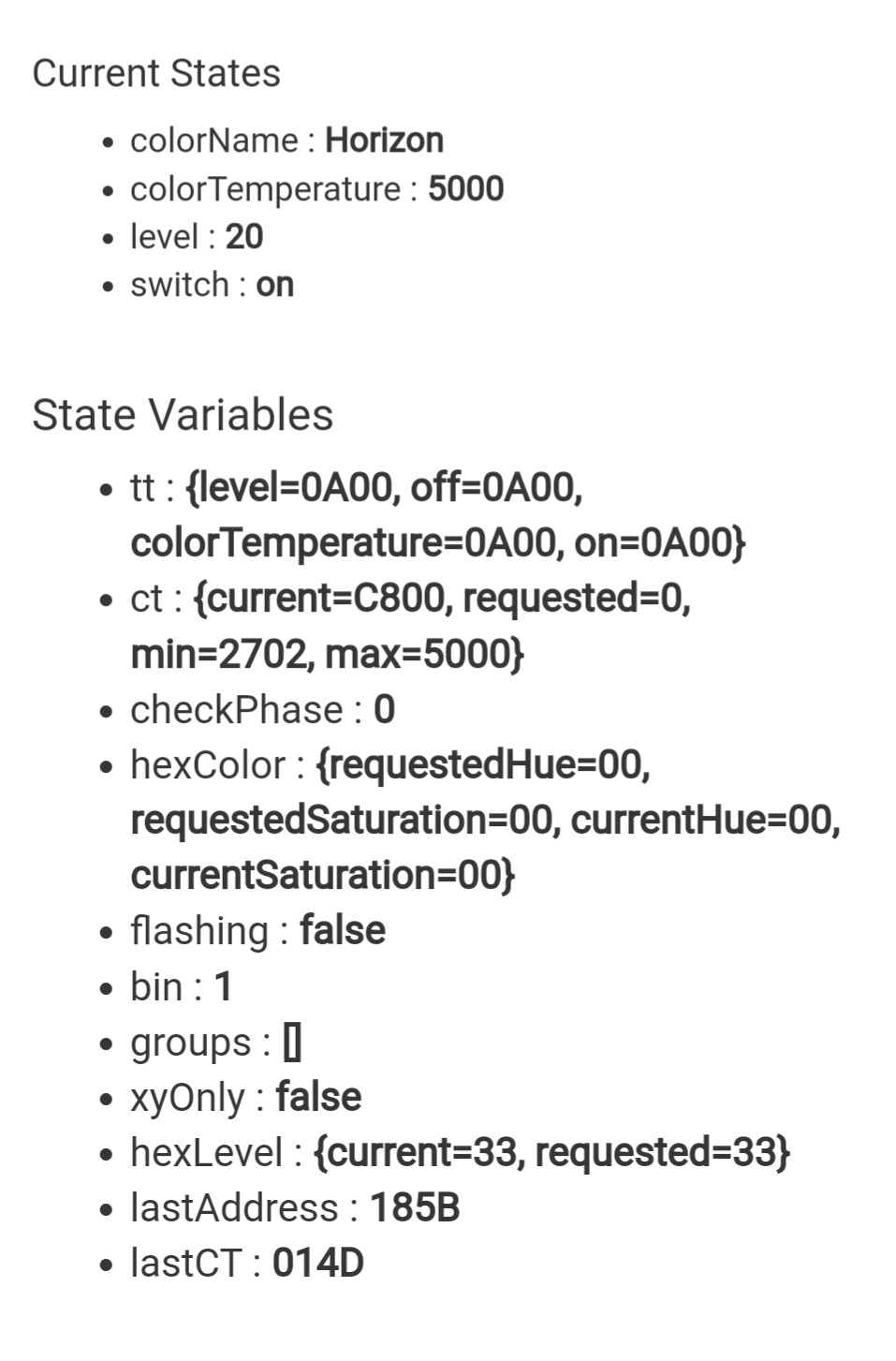The width and height of the screenshot is (896, 1361).
Task: Click the min=2702, max=5000 text line
Action: 328,654
